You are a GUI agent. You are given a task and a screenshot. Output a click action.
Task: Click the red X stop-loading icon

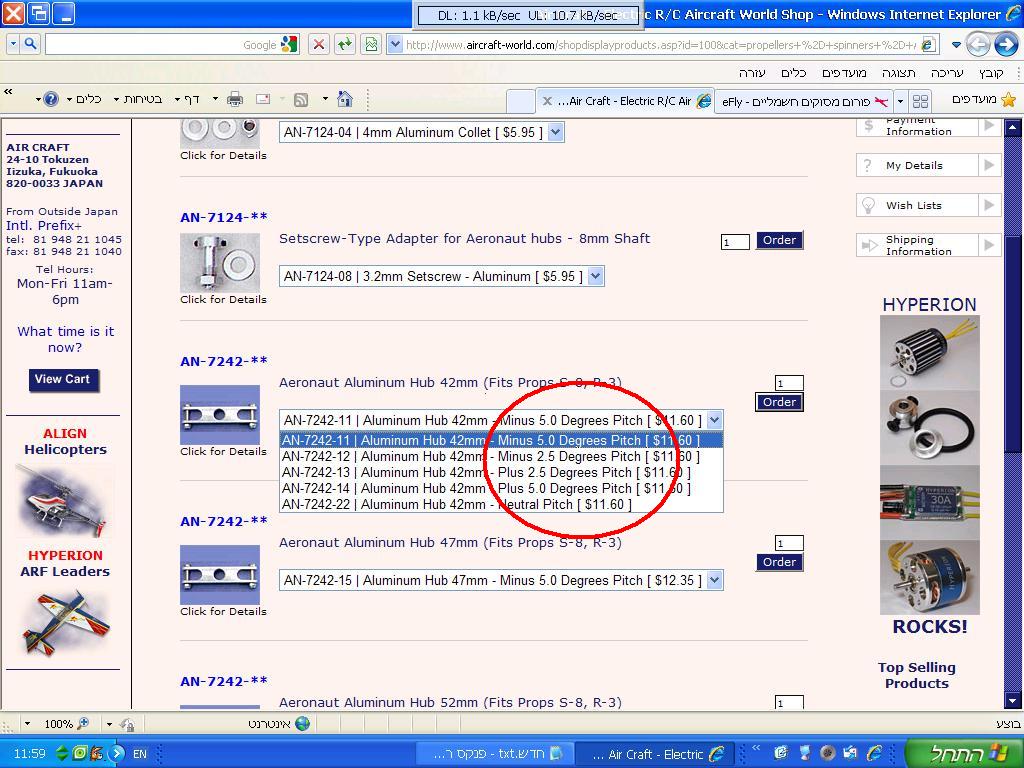point(319,44)
